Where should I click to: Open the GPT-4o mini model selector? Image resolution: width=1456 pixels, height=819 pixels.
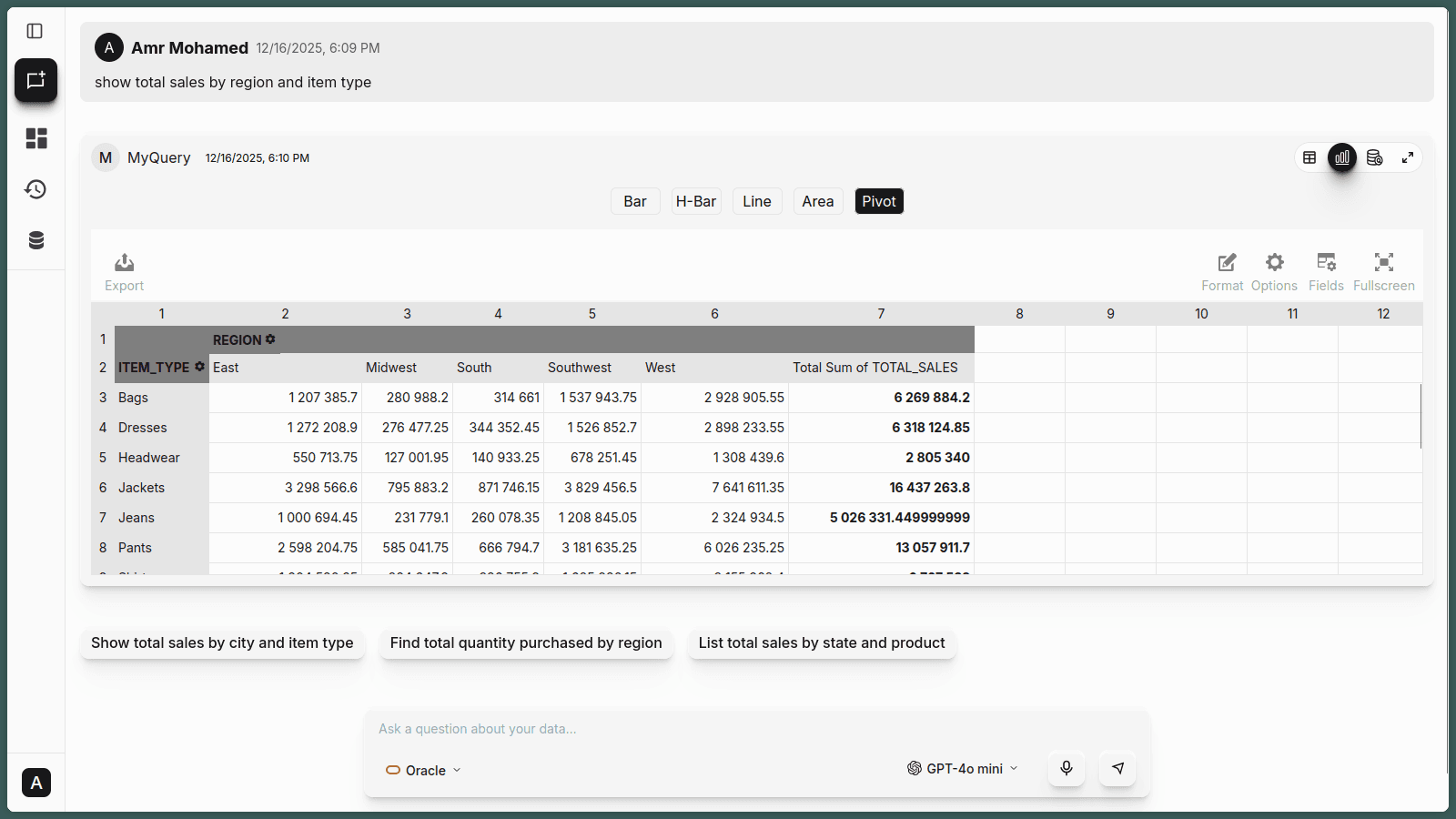[962, 768]
